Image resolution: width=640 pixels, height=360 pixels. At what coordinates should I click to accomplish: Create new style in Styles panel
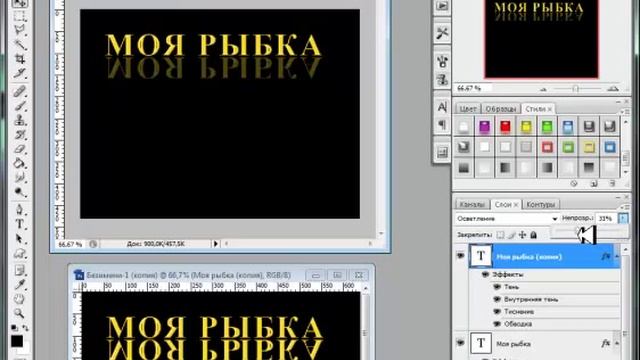pyautogui.click(x=594, y=184)
